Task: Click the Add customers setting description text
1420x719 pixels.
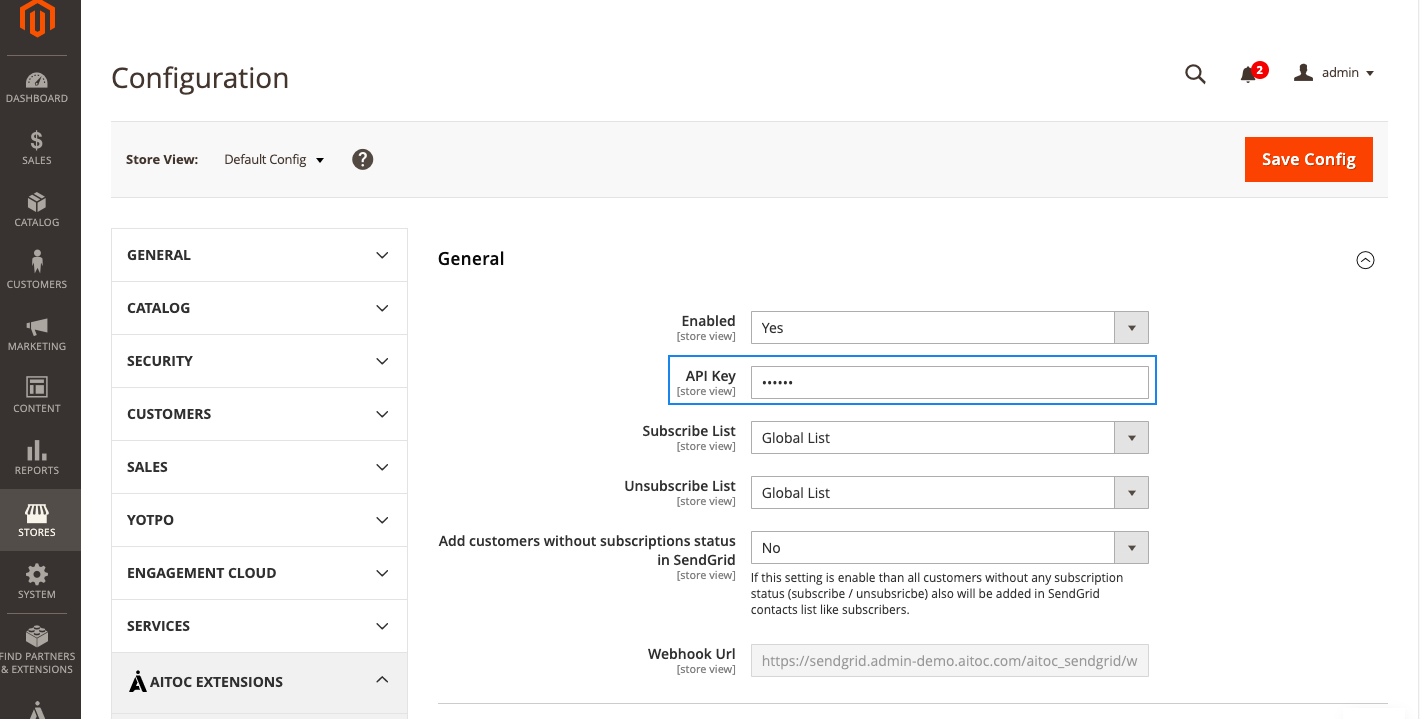Action: tap(937, 593)
